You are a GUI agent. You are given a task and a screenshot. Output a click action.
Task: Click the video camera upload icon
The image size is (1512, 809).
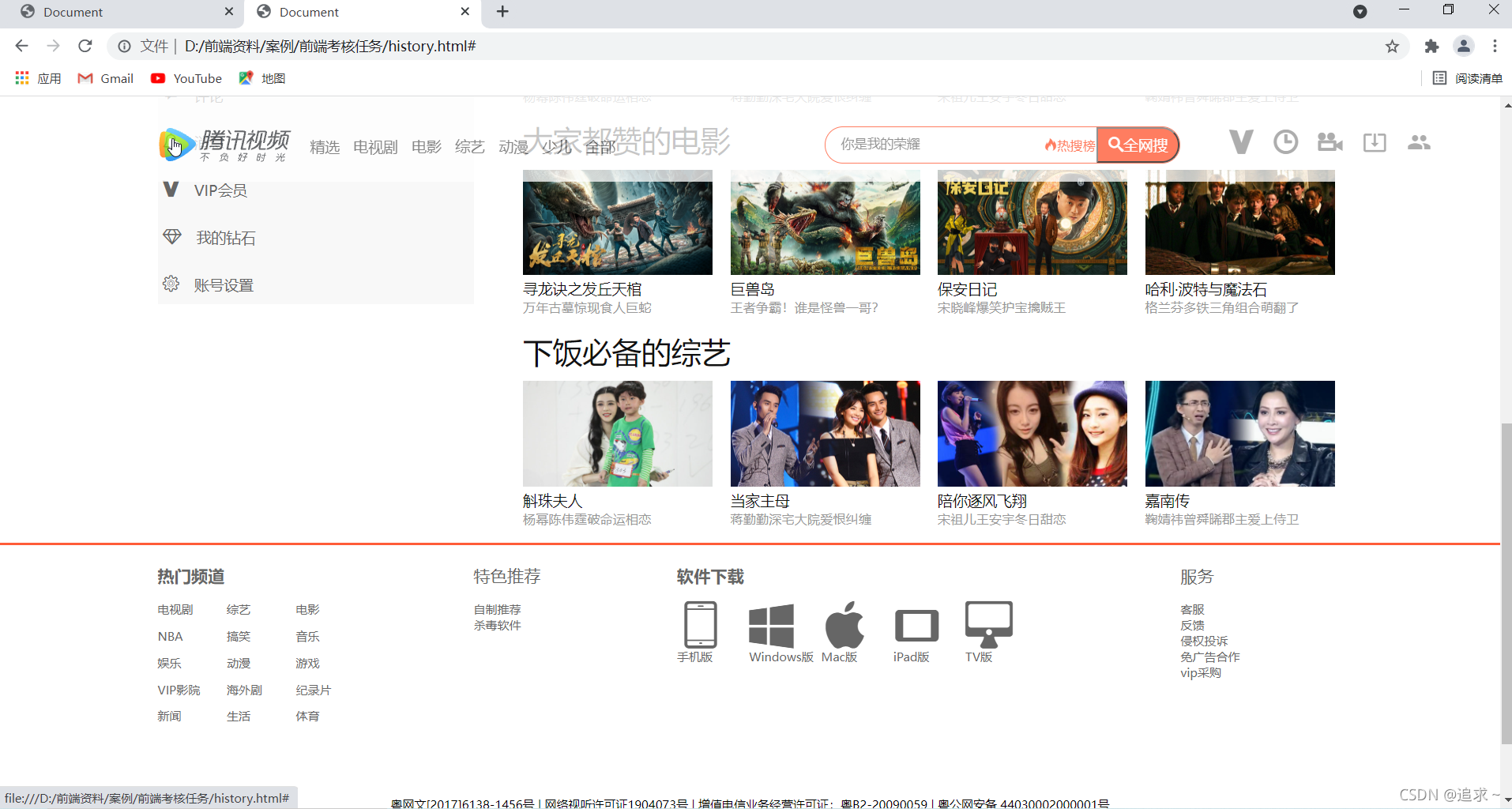pyautogui.click(x=1330, y=142)
